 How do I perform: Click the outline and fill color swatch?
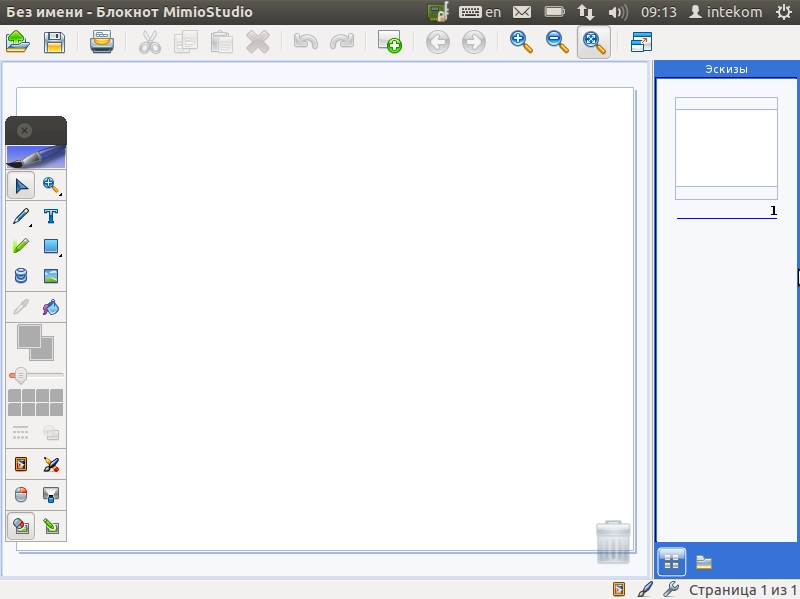(x=35, y=342)
